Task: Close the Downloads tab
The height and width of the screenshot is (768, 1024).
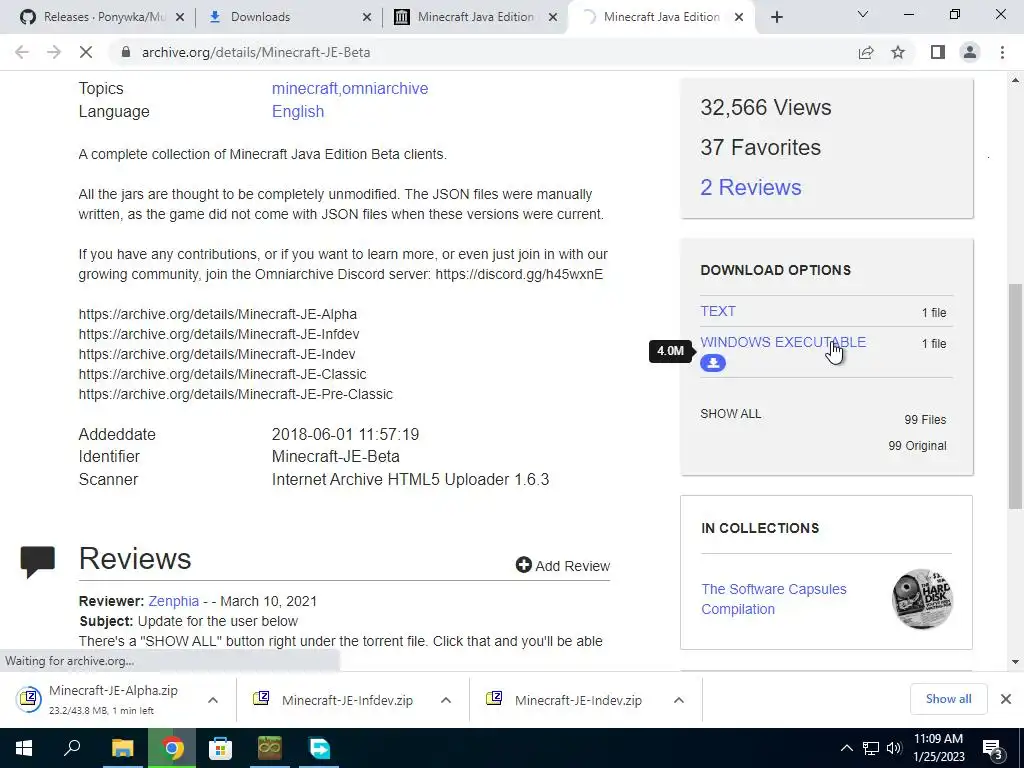Action: pos(367,17)
